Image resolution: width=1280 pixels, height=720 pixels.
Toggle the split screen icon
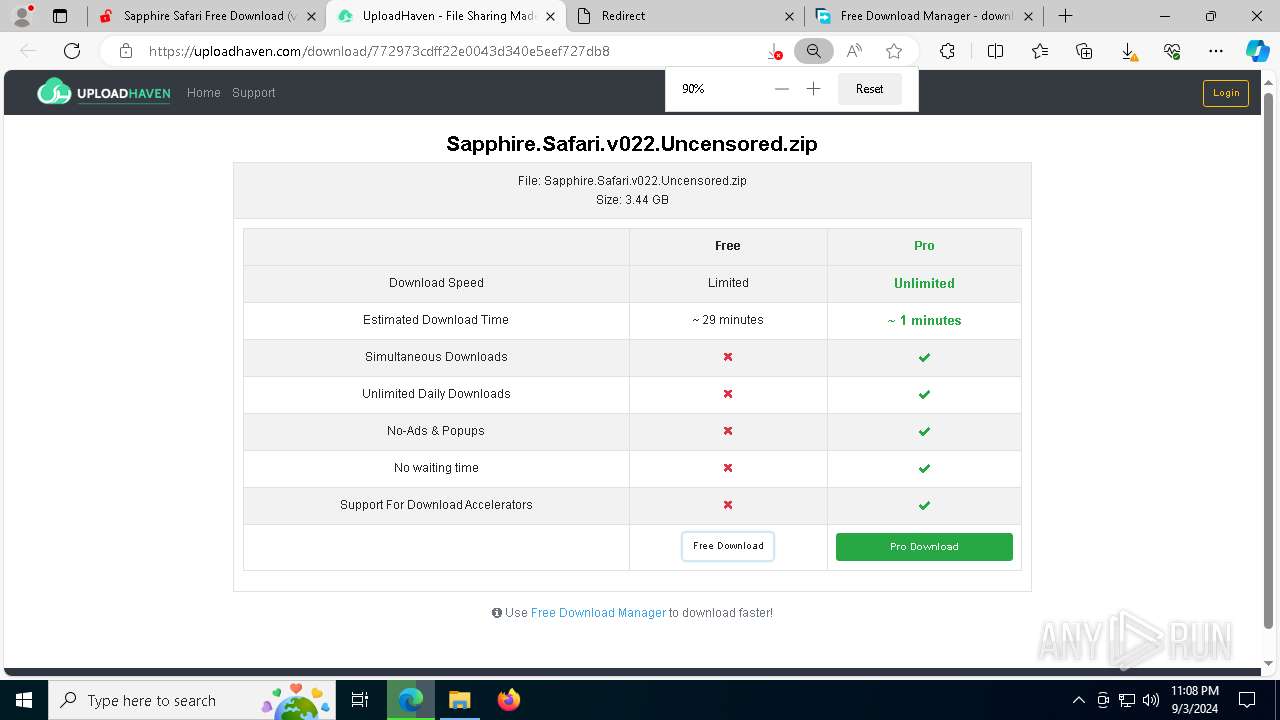[x=995, y=51]
